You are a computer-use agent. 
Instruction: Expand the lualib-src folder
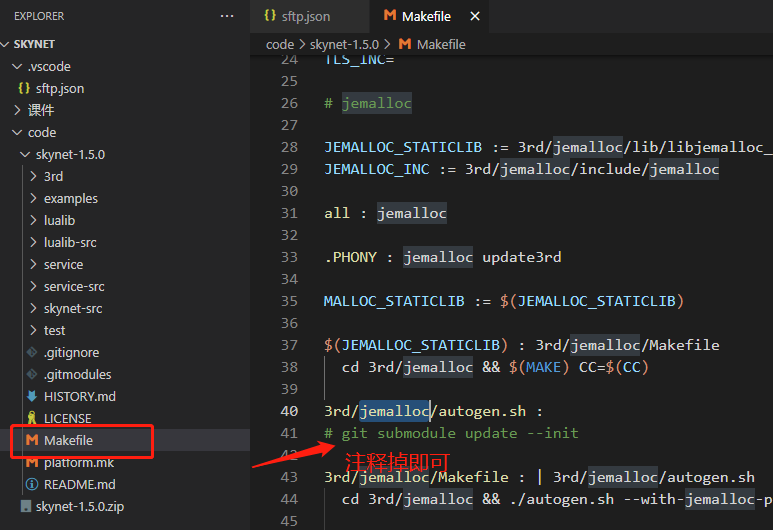click(x=34, y=242)
